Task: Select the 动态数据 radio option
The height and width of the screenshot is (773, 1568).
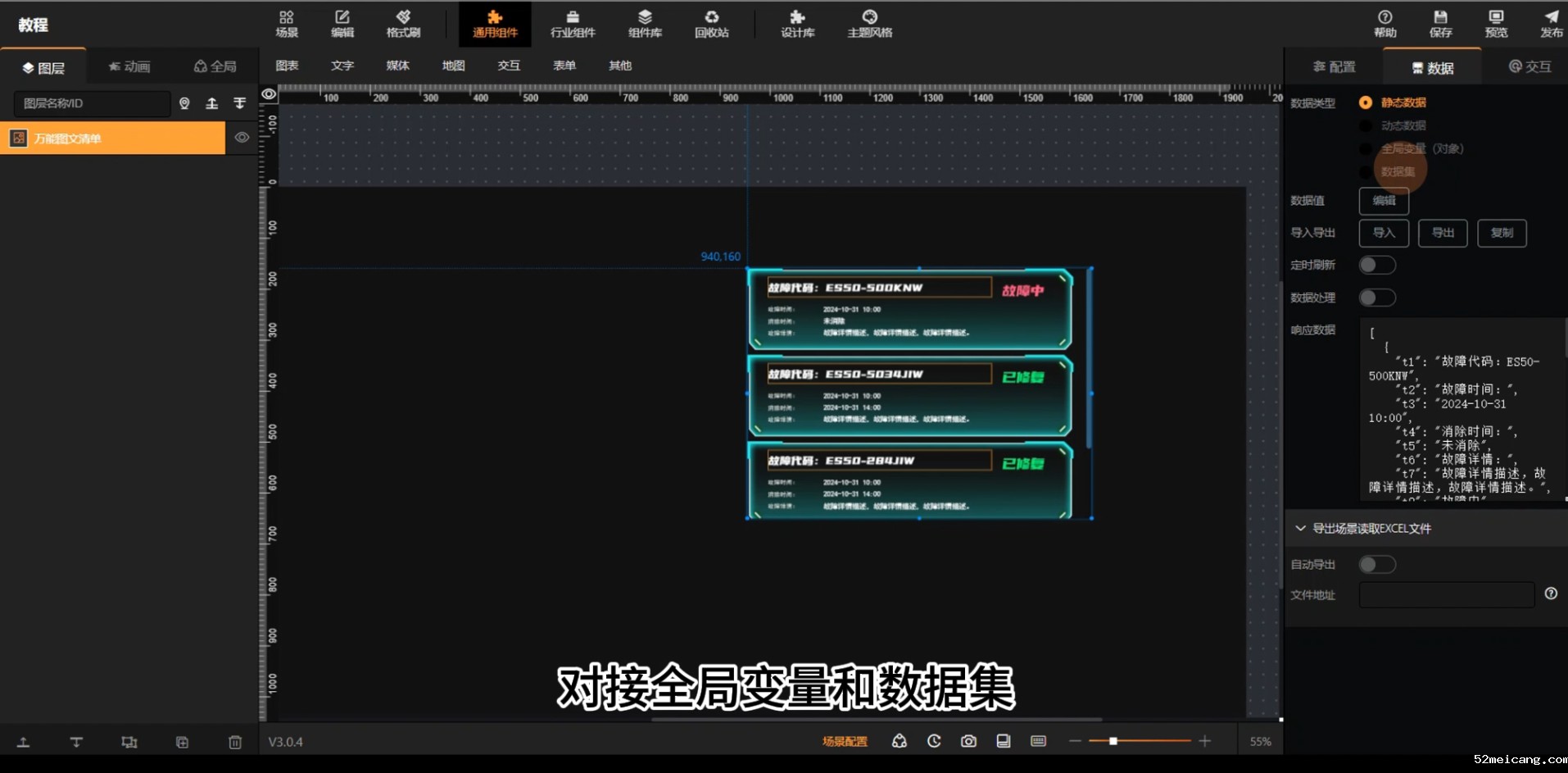Action: [x=1366, y=125]
